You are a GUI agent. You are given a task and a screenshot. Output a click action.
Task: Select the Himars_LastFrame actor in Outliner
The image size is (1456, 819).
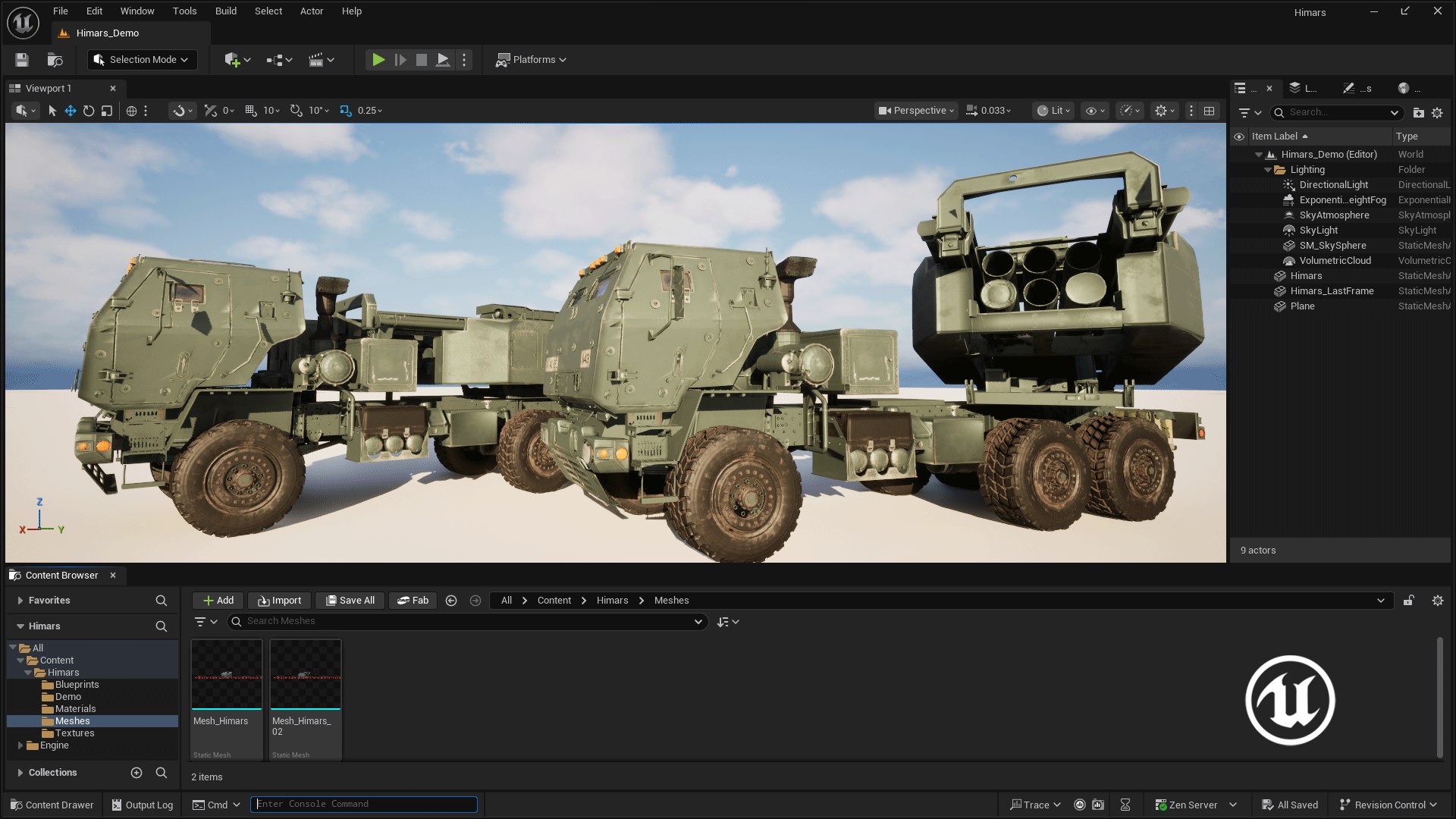[x=1332, y=291]
